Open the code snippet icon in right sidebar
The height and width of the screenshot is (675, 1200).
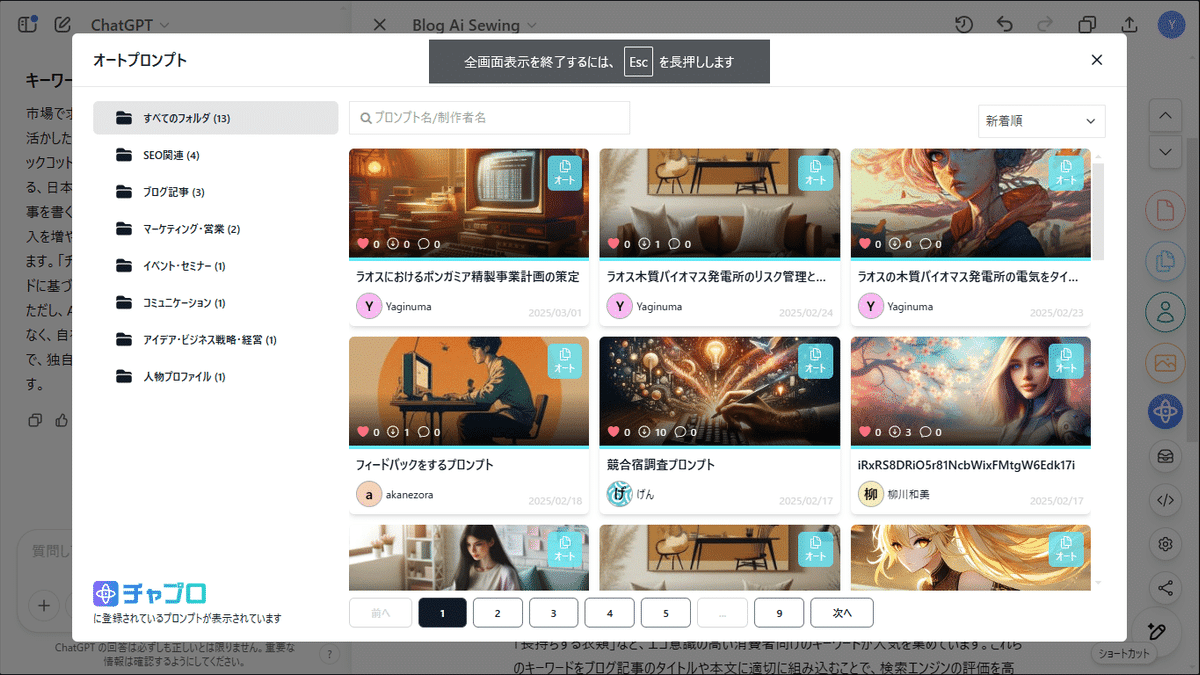pyautogui.click(x=1165, y=500)
